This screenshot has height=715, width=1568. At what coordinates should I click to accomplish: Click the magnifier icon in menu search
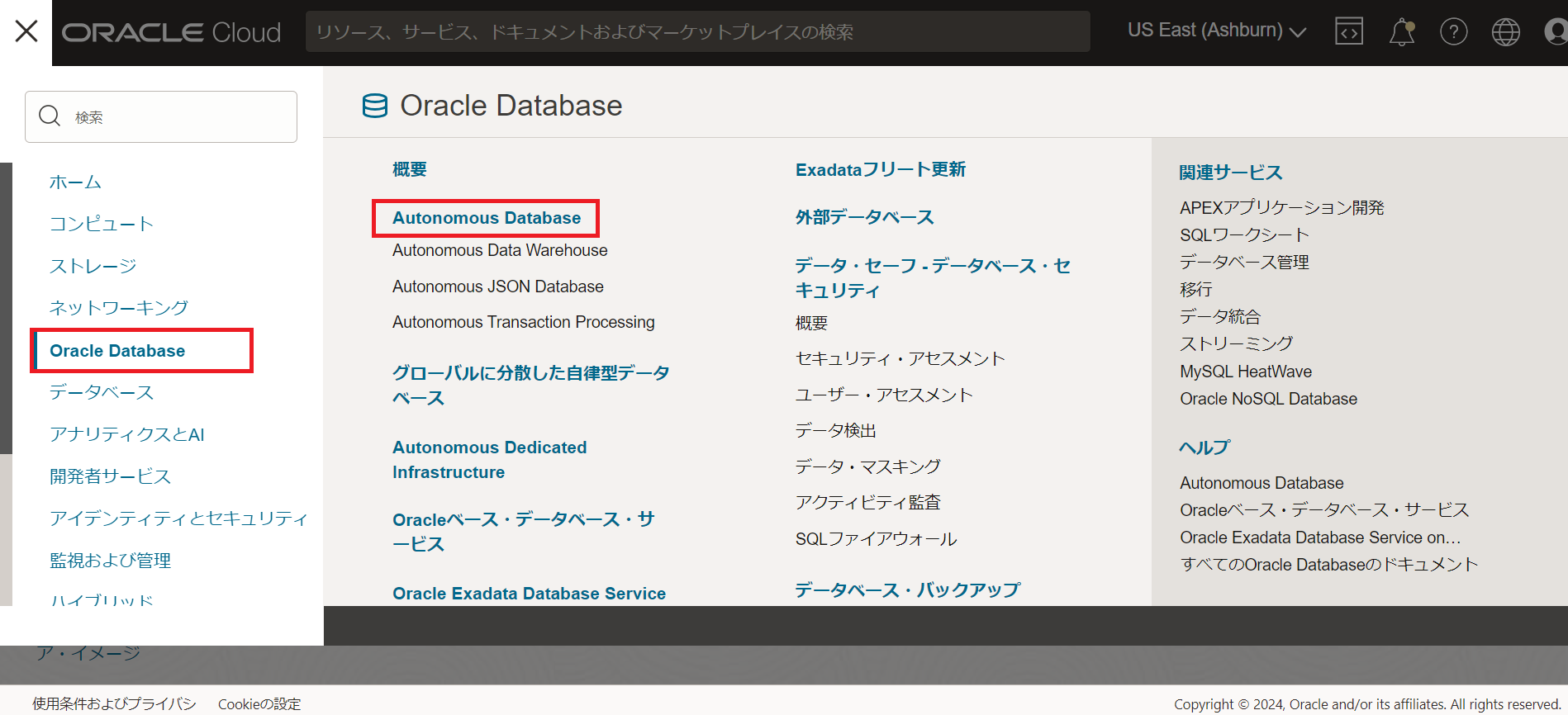pyautogui.click(x=50, y=116)
